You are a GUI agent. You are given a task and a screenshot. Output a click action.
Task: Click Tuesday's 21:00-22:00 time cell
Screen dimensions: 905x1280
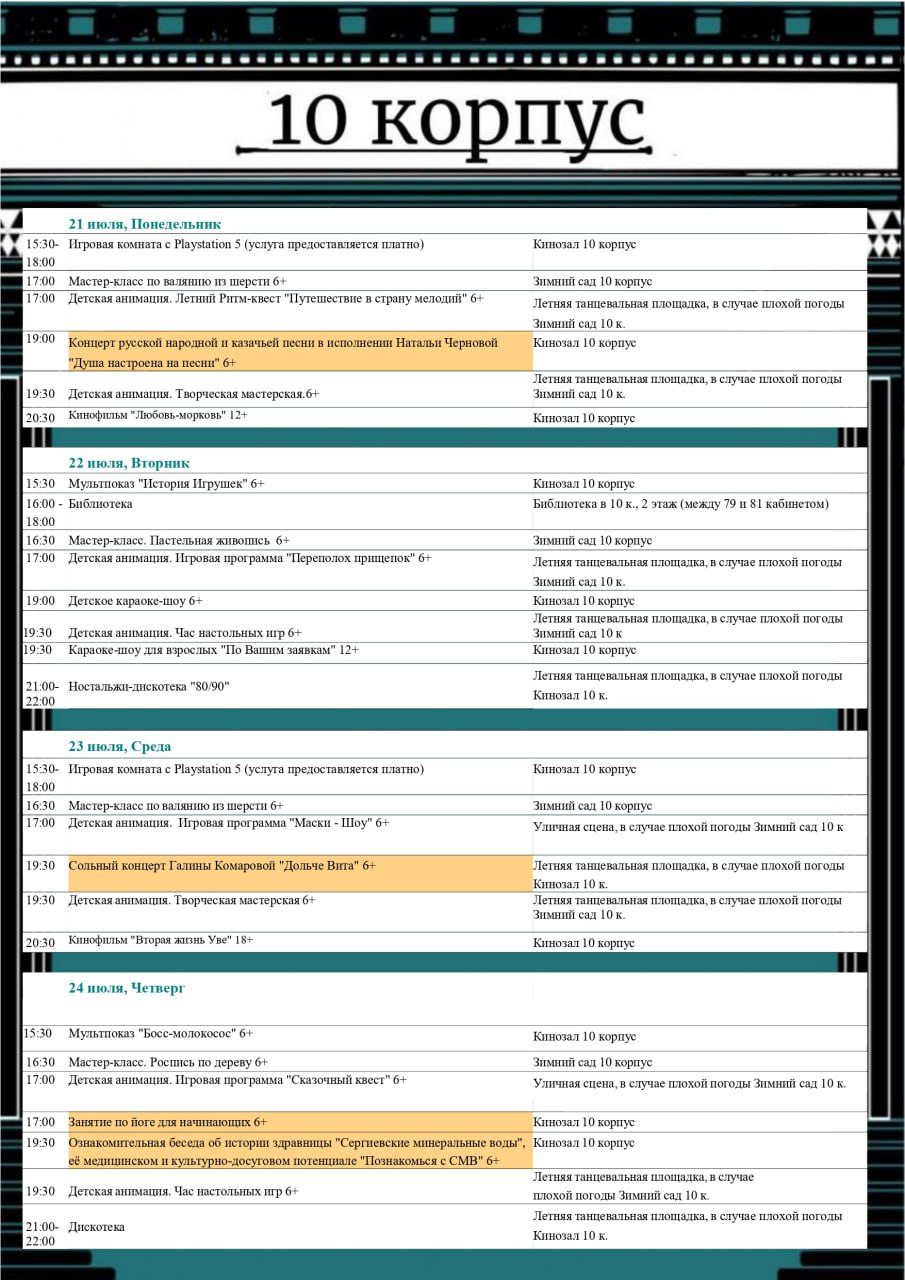42,694
